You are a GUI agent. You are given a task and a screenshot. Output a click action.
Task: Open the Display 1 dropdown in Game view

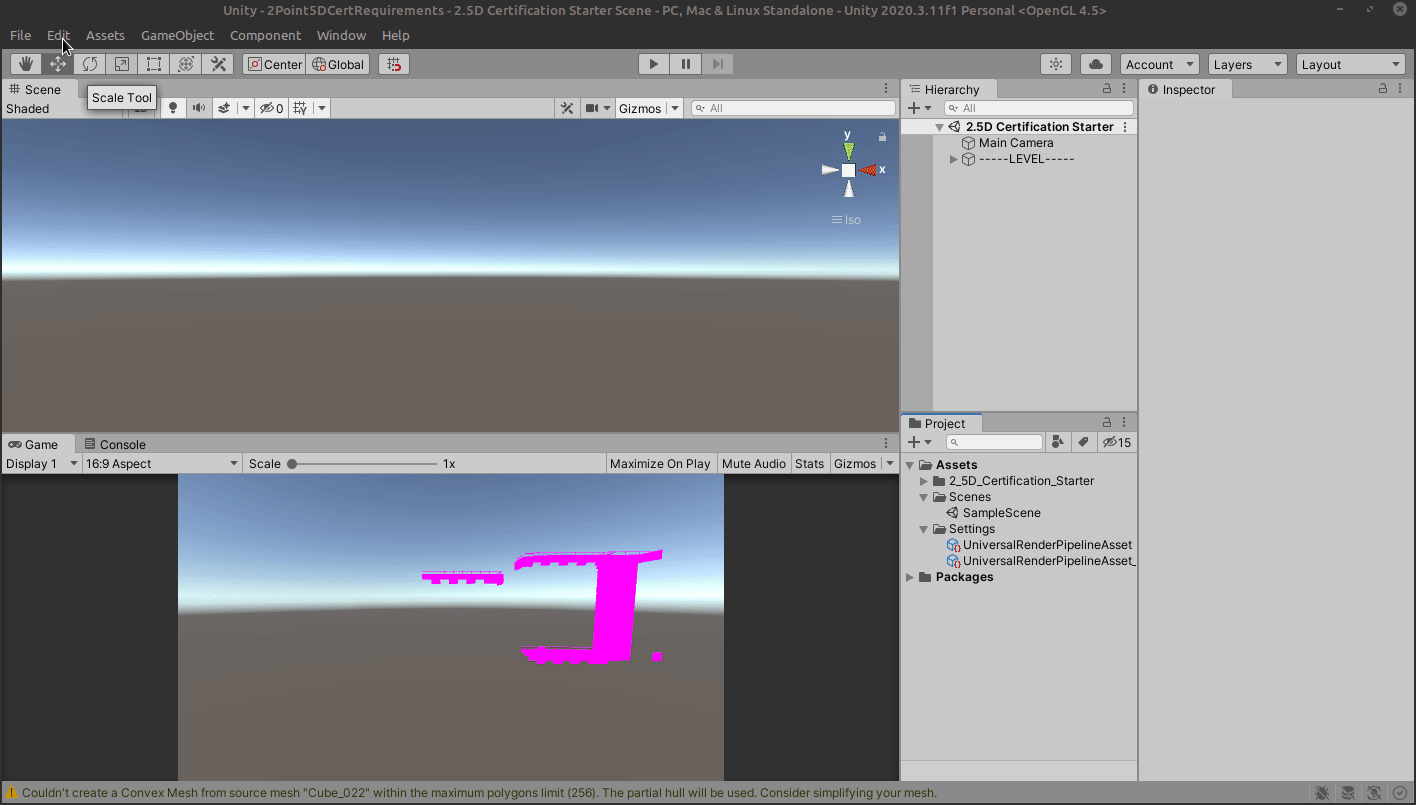pyautogui.click(x=42, y=463)
